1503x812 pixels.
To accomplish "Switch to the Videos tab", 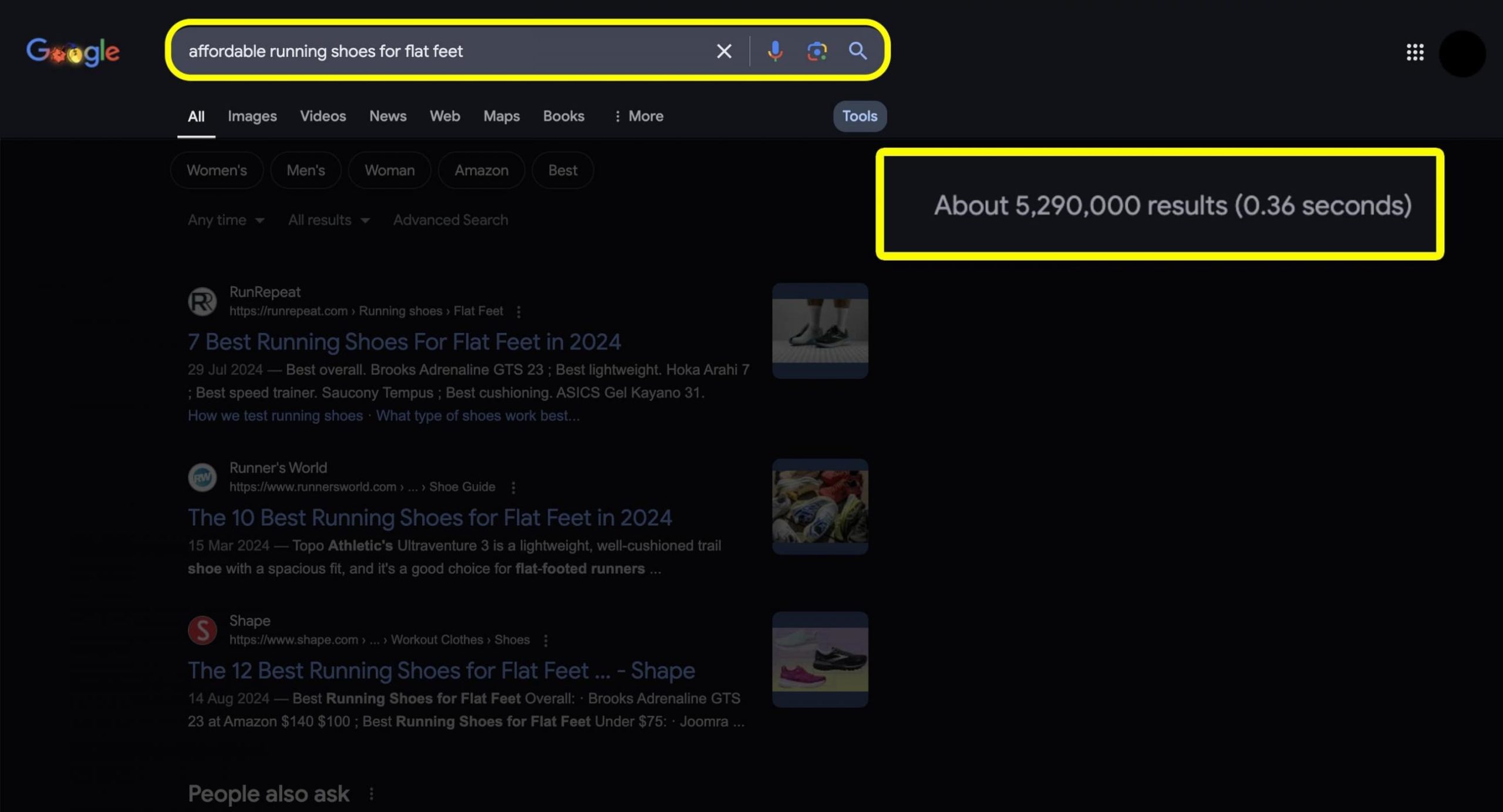I will coord(322,116).
